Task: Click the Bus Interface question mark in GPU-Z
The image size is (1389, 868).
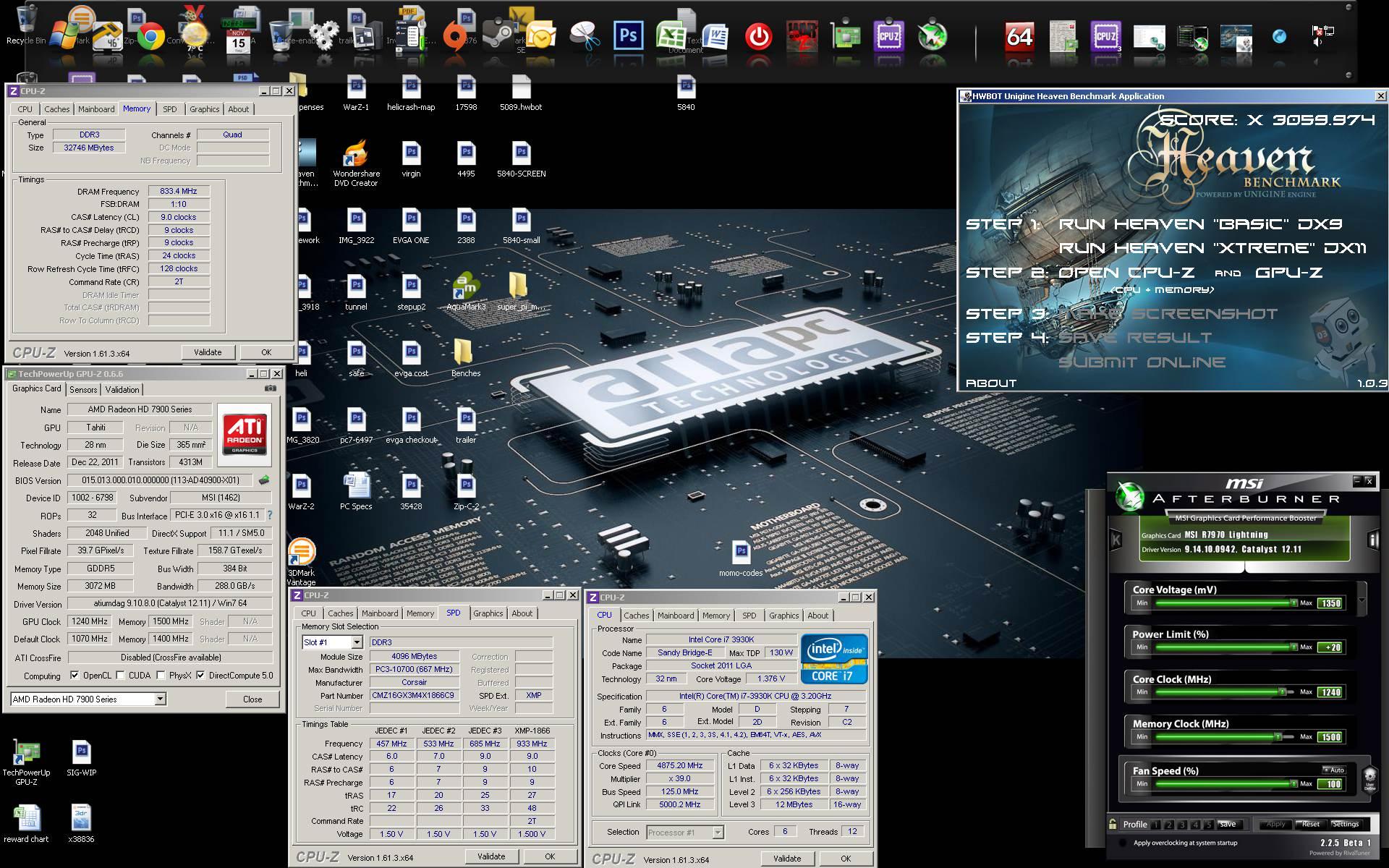Action: tap(270, 515)
